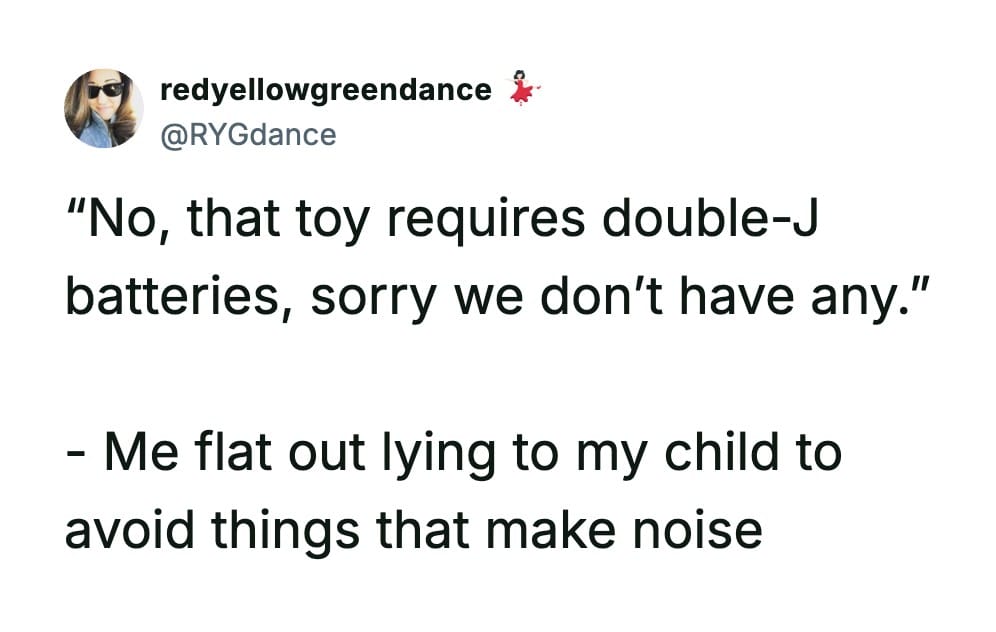Screen dimensions: 996x632
Task: Open the redyellowgreendance display name
Action: (326, 90)
